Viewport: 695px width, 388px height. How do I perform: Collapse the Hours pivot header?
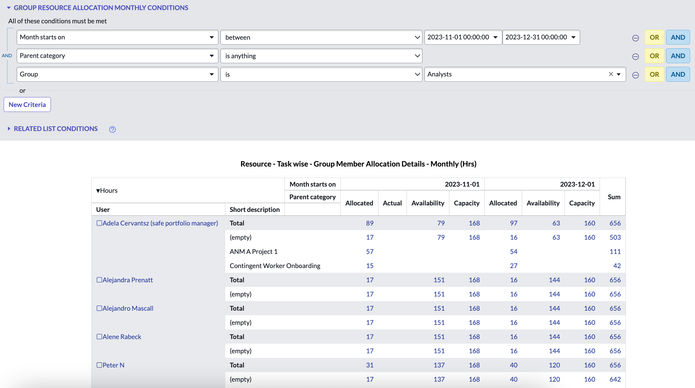click(98, 191)
